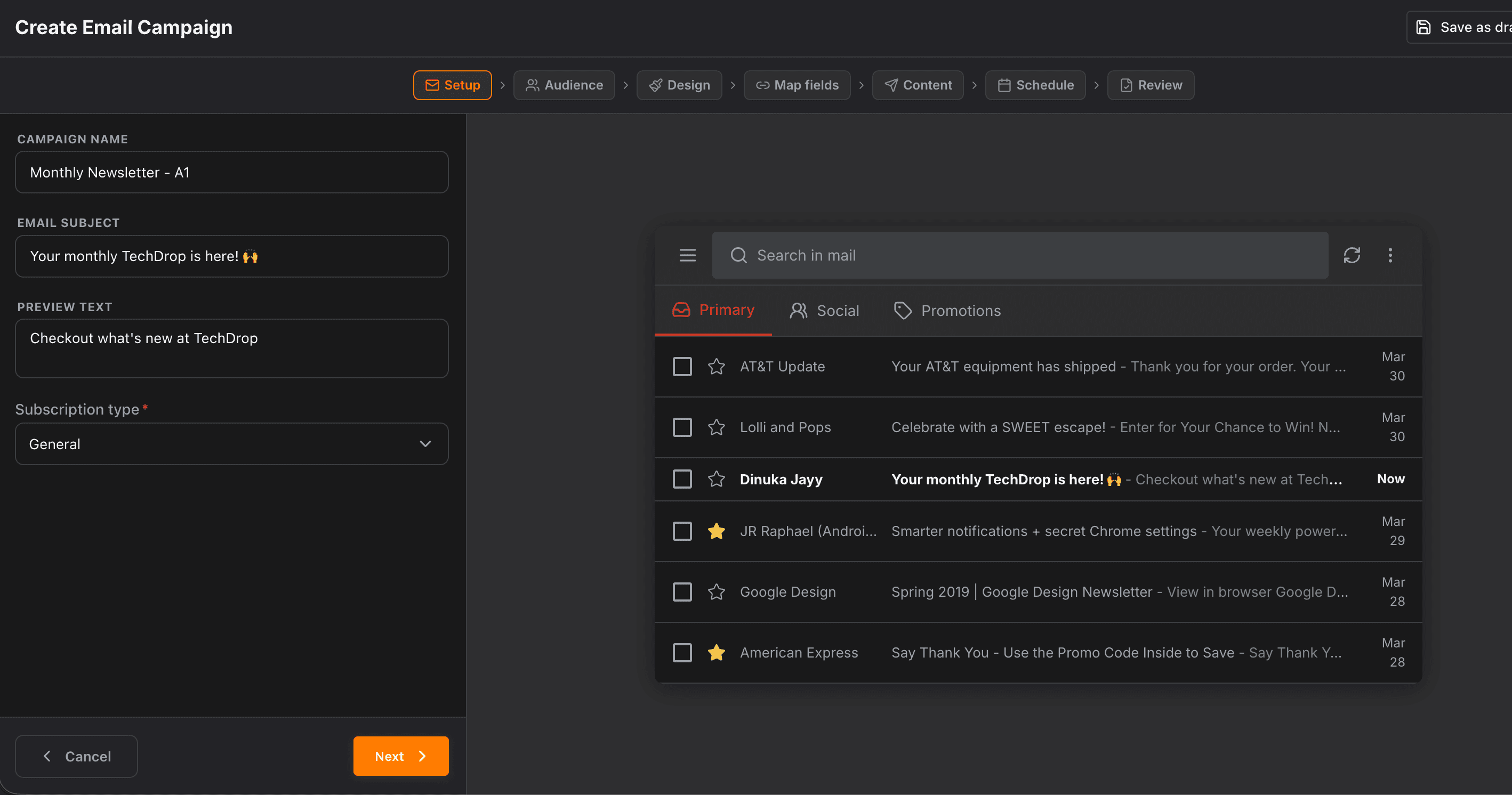Click the search magnifier icon in mail

click(738, 255)
